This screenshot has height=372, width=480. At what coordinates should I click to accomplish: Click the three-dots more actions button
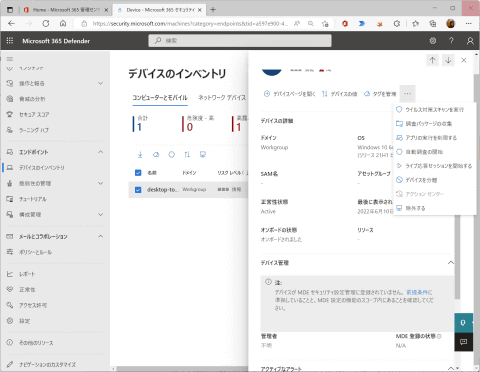[407, 94]
